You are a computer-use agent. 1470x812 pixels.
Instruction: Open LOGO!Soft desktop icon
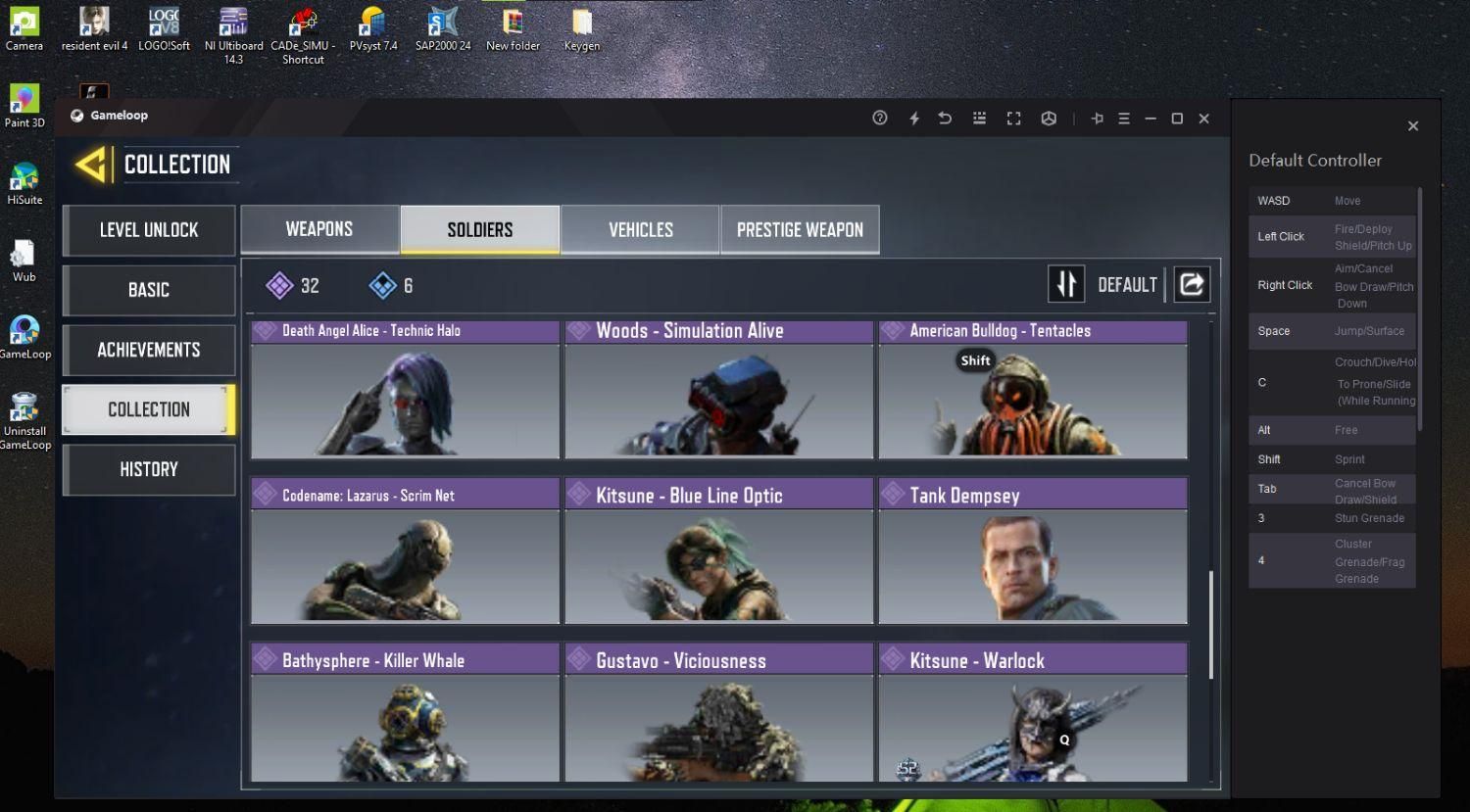pos(164,29)
